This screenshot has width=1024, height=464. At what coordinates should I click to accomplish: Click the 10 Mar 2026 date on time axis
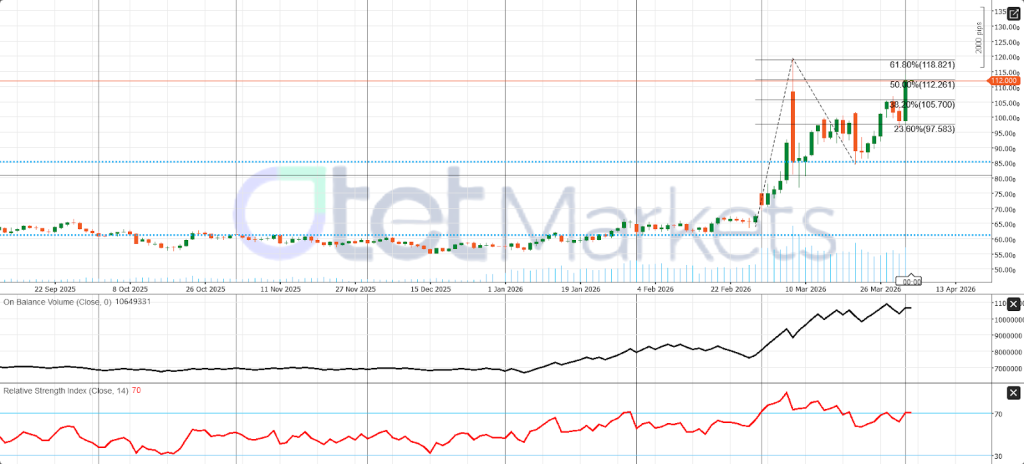[805, 288]
